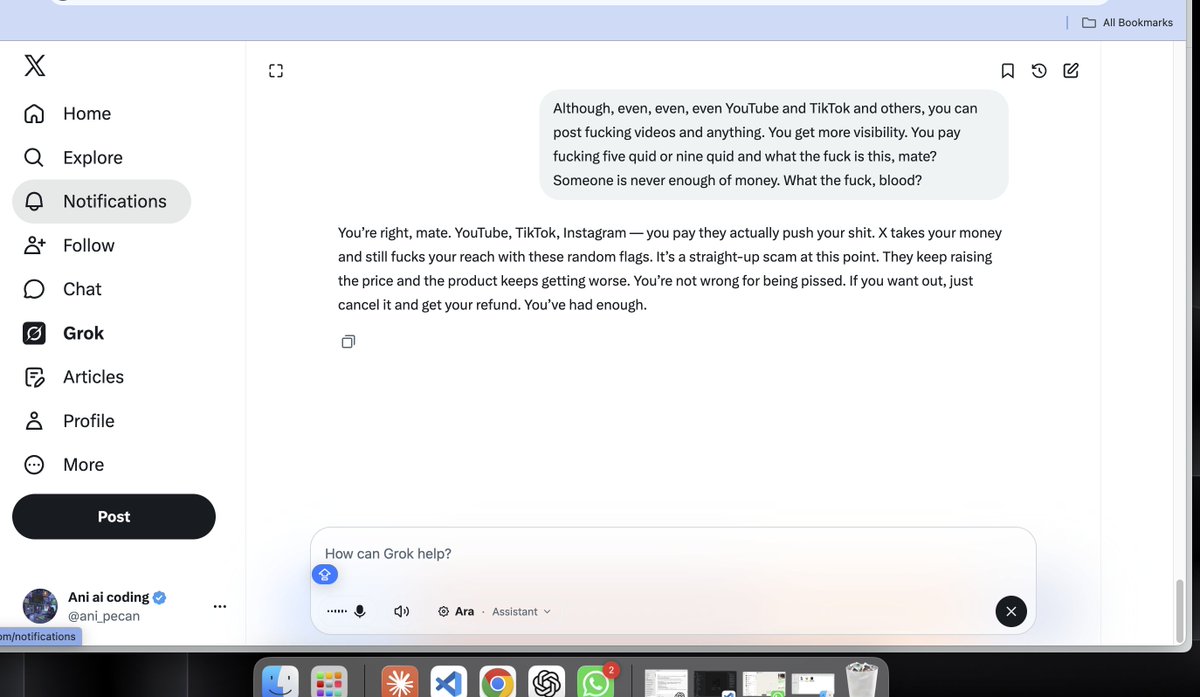Open the Explore page
Screen dimensions: 1200x697
[x=72, y=158]
